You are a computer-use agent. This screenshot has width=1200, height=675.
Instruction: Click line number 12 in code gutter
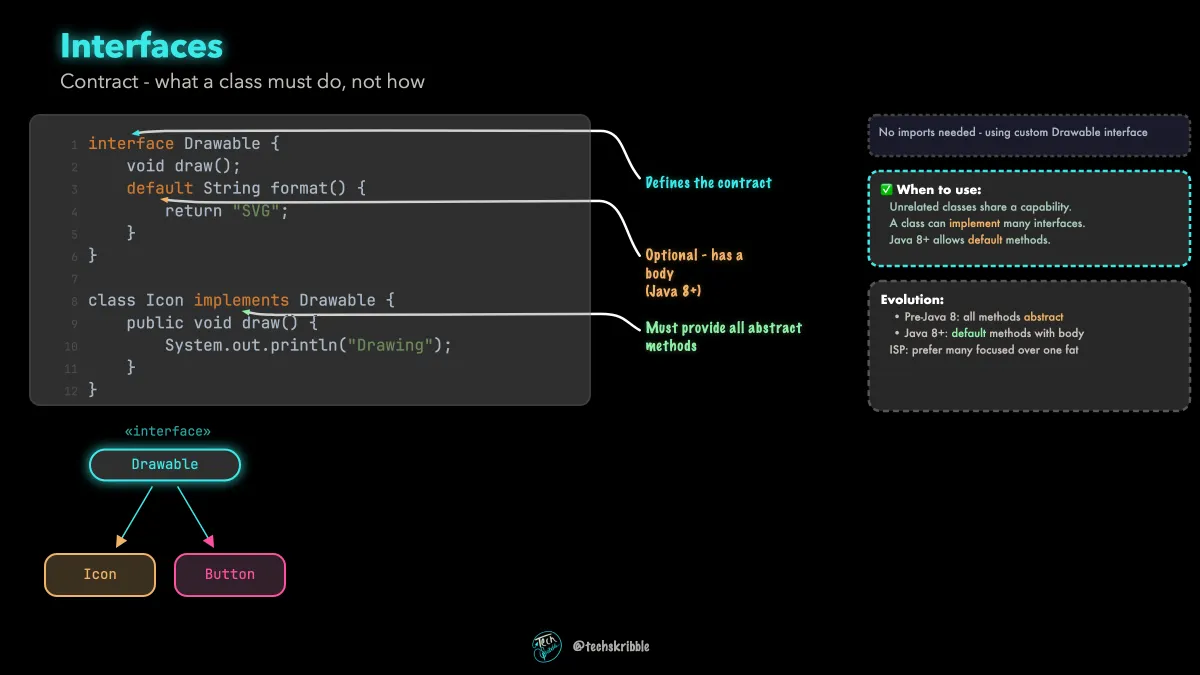71,391
